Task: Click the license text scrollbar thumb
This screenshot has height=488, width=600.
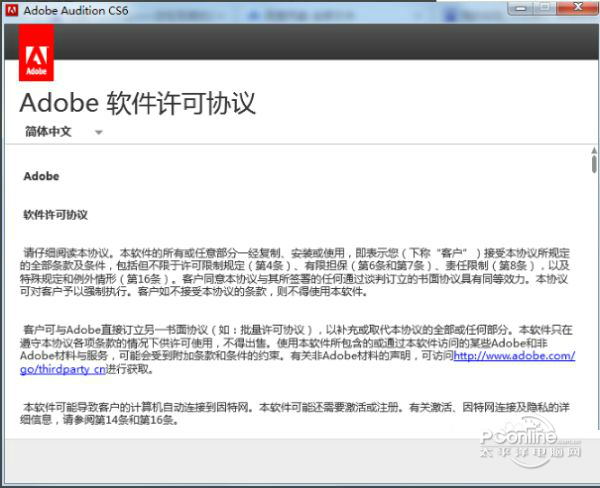Action: [594, 164]
